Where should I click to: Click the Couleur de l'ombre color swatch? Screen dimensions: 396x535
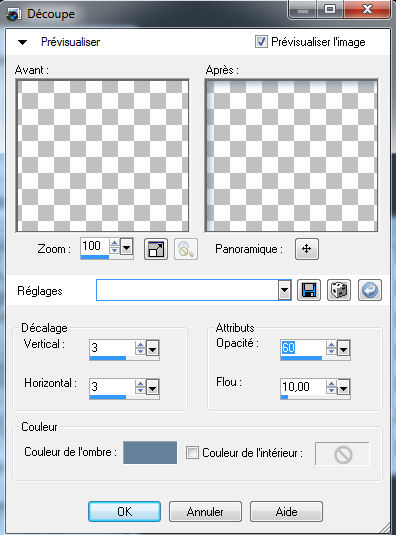coord(150,452)
